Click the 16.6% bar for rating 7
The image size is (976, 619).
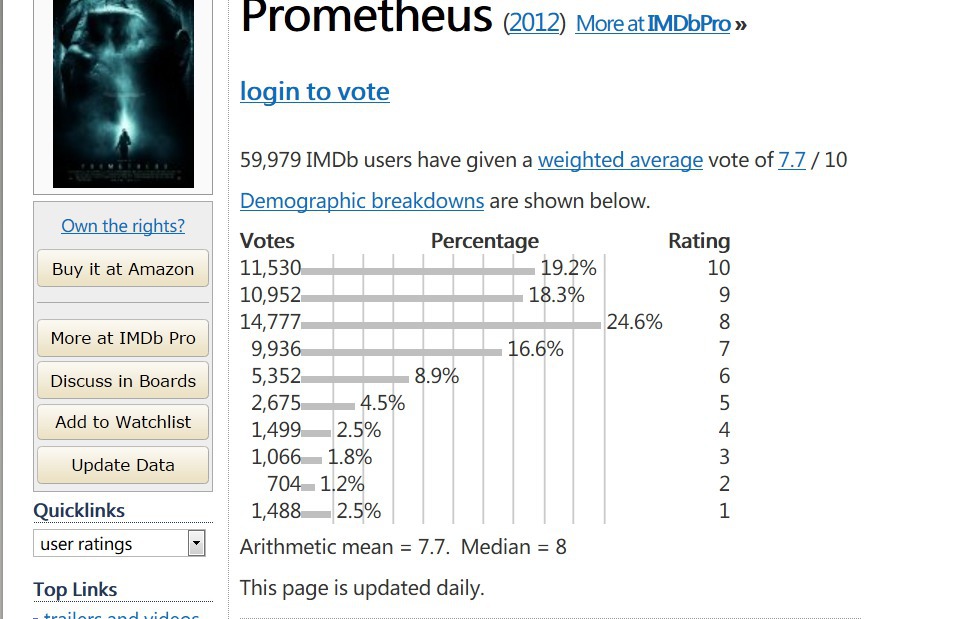pos(401,351)
